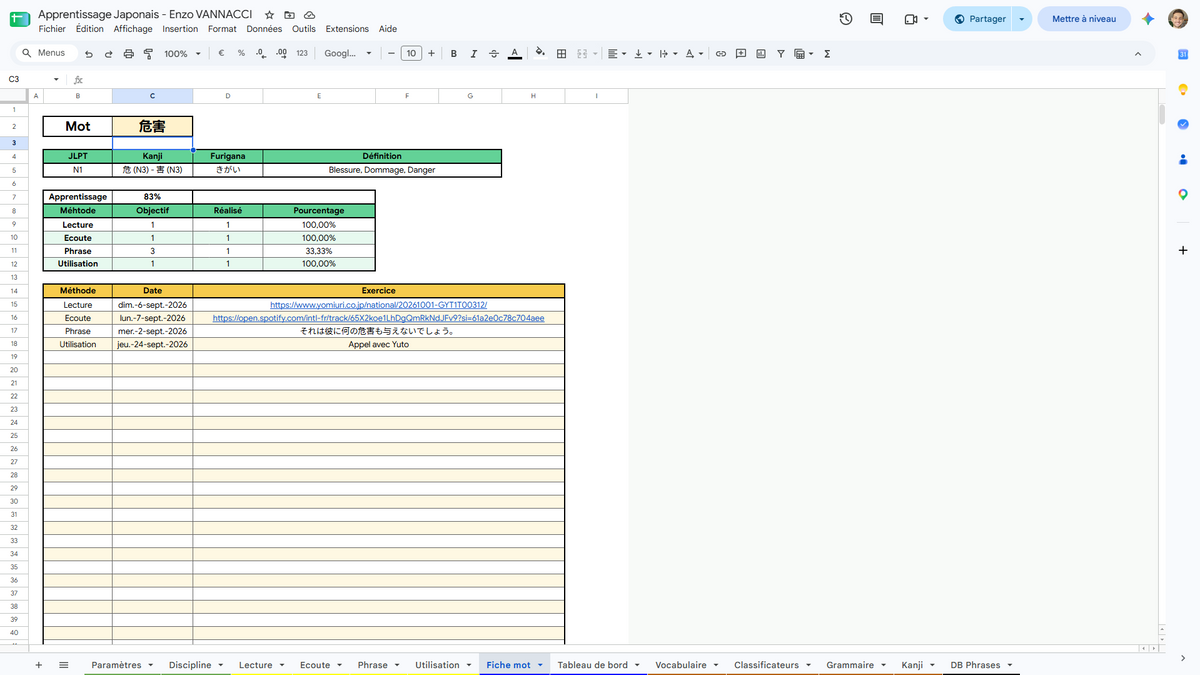Create a filter
Image resolution: width=1200 pixels, height=675 pixels.
[780, 54]
